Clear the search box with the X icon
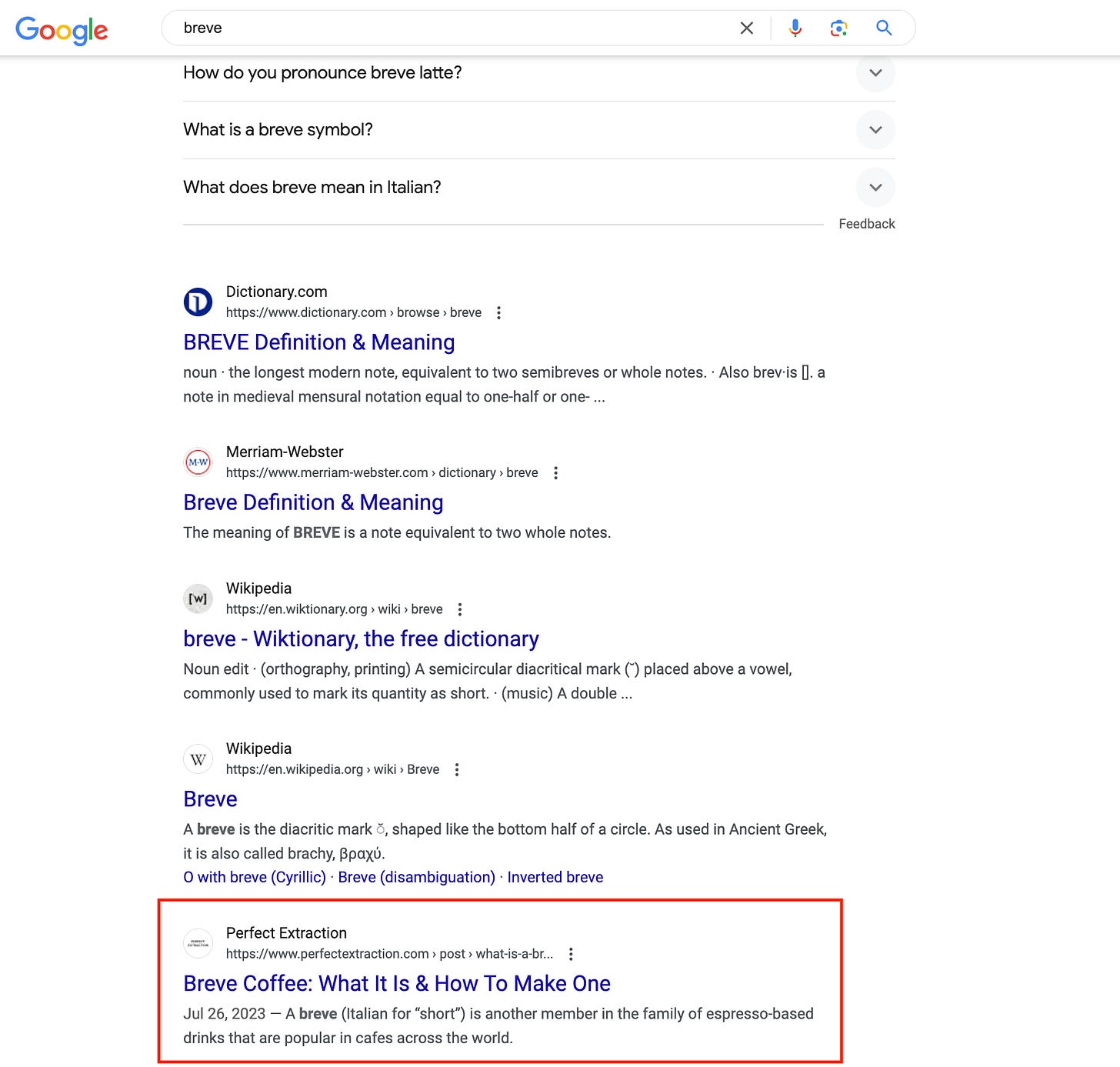 pyautogui.click(x=746, y=28)
